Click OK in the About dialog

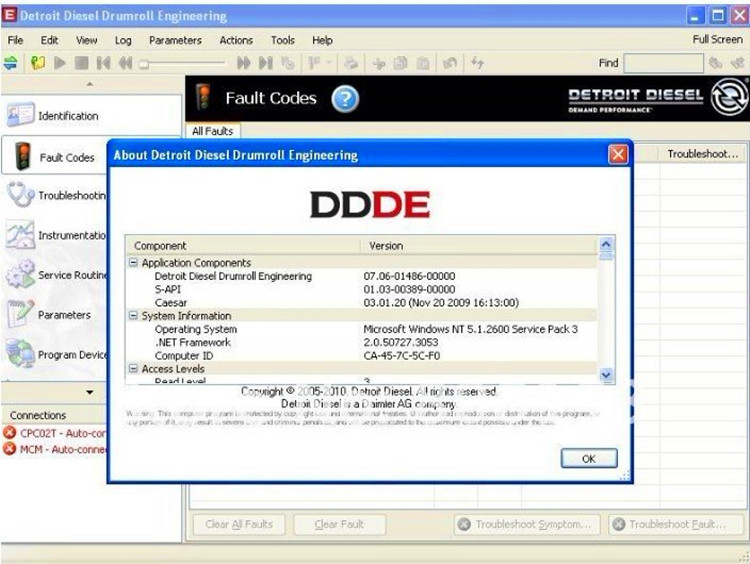click(x=589, y=459)
